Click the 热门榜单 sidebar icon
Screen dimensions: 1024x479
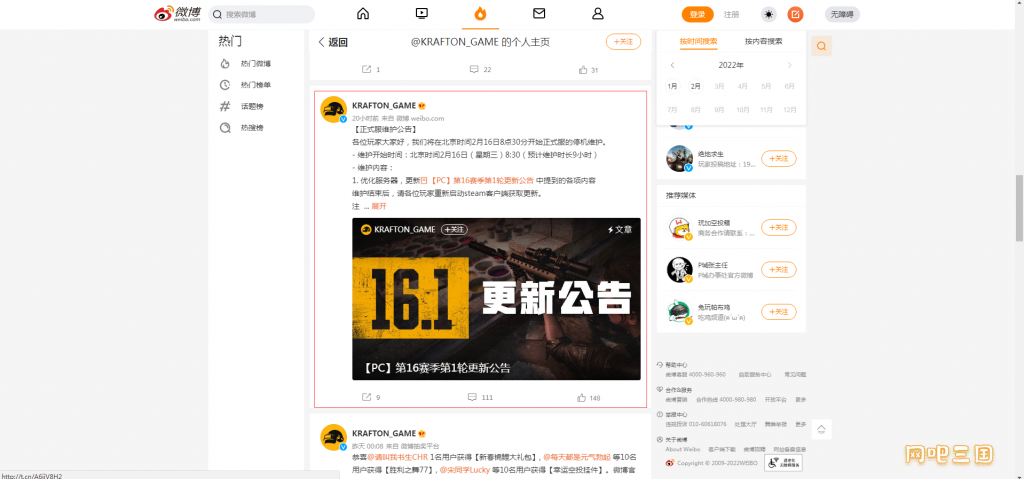point(225,85)
